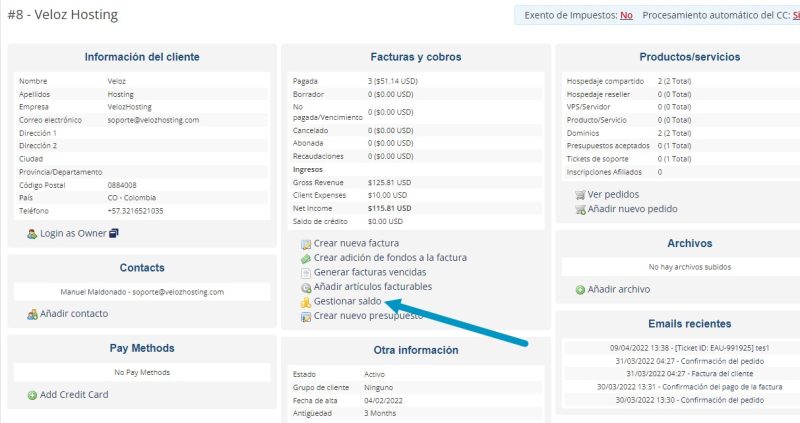Click the Crear nuevo presupuesto icon
Screen dimensions: 800x423
point(306,317)
